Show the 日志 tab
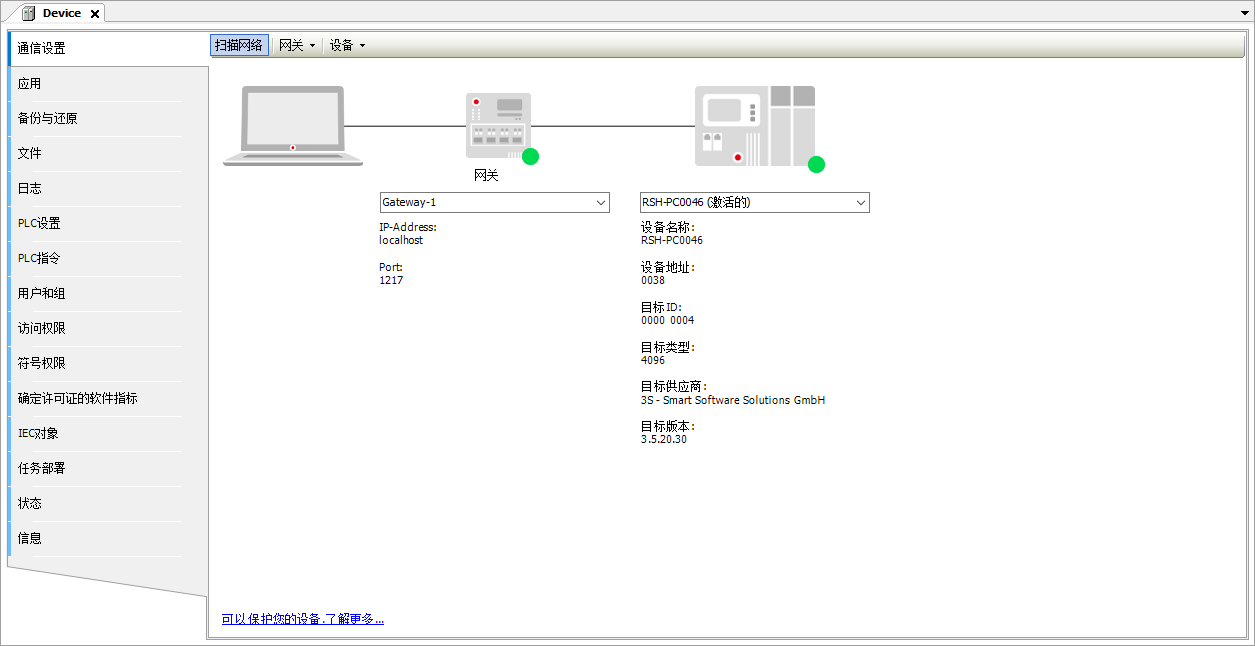Viewport: 1255px width, 646px height. [x=30, y=189]
